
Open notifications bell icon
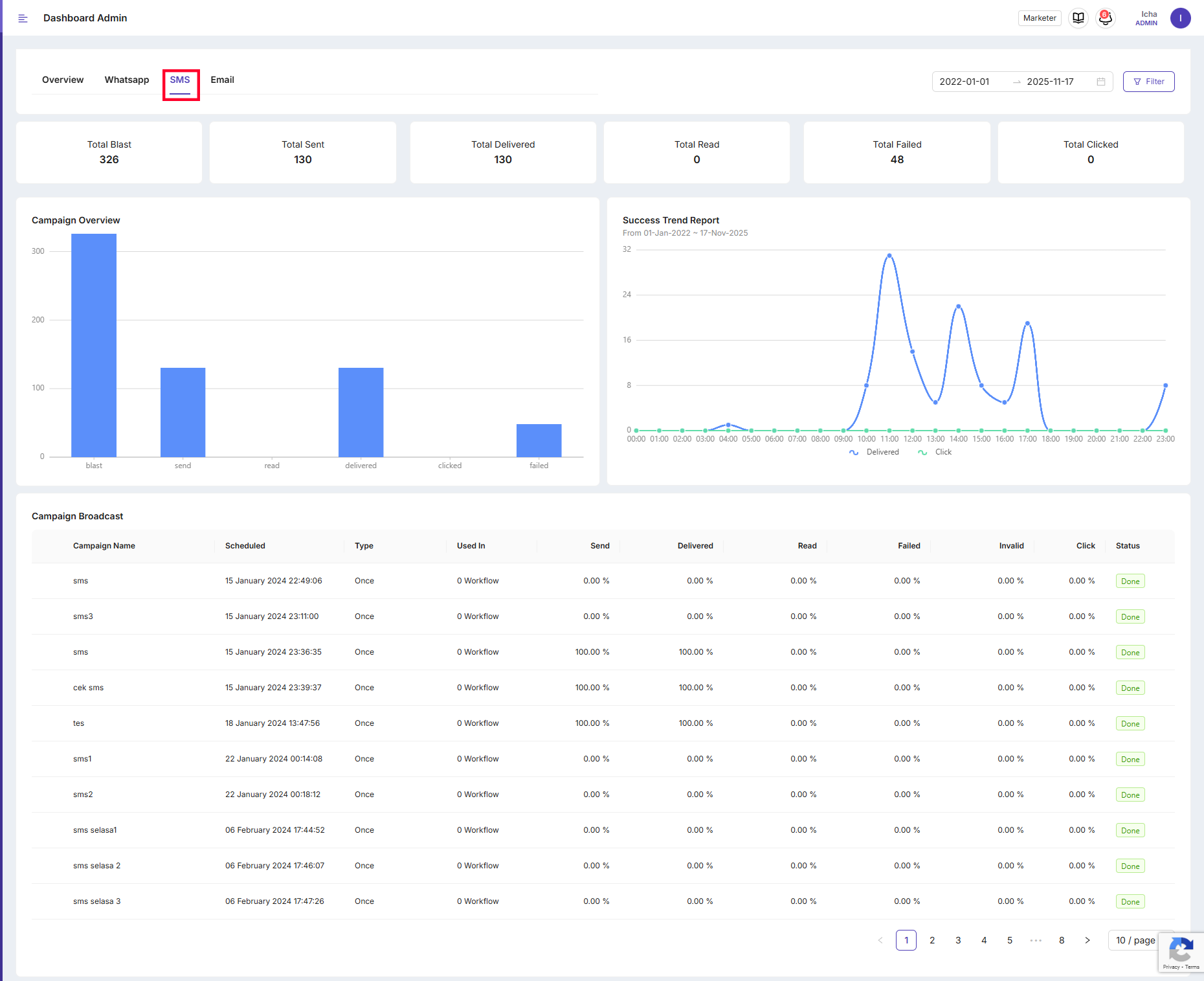1106,18
